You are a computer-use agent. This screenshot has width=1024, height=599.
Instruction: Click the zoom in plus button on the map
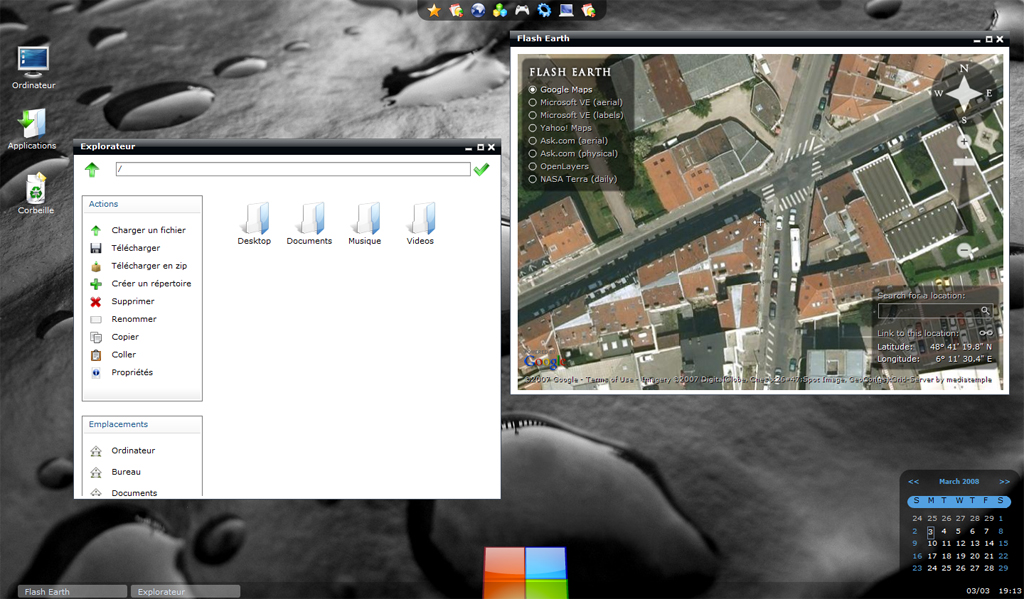[964, 141]
